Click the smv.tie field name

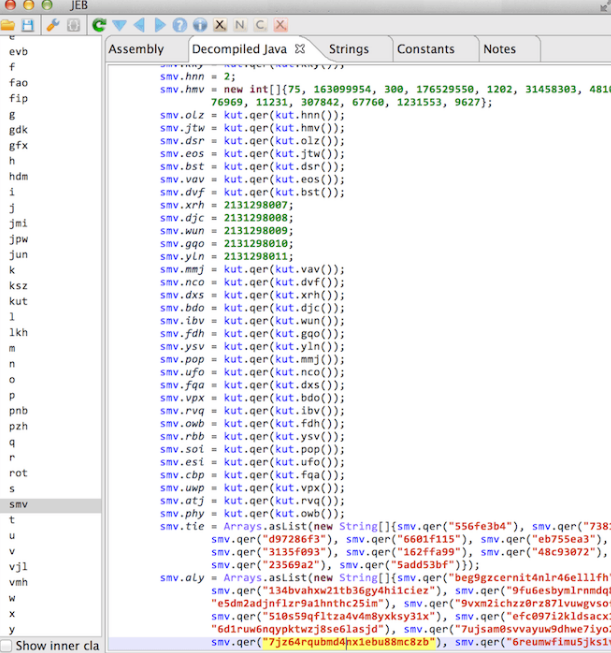(x=182, y=526)
